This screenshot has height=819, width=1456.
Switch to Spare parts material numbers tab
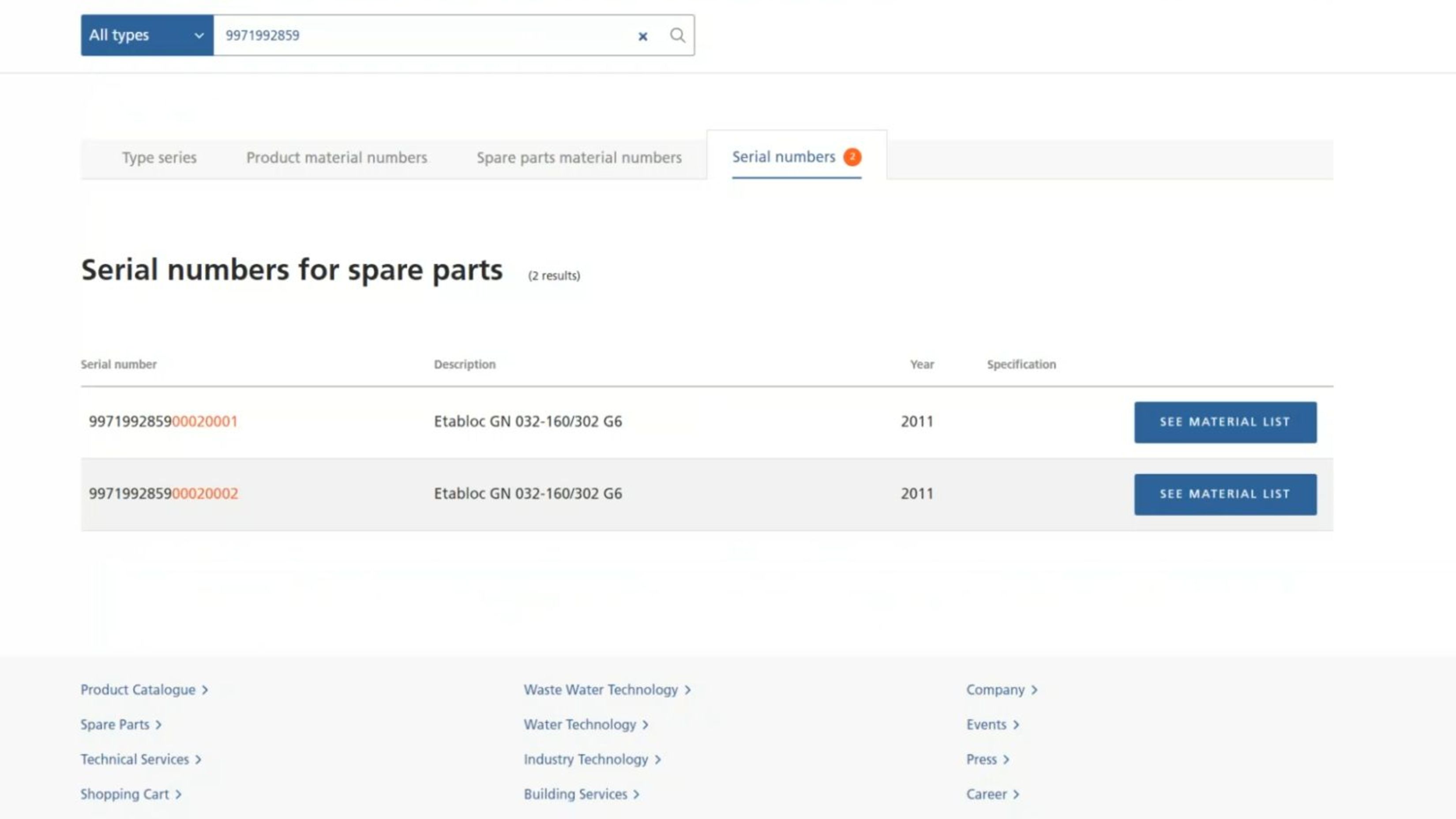[579, 158]
